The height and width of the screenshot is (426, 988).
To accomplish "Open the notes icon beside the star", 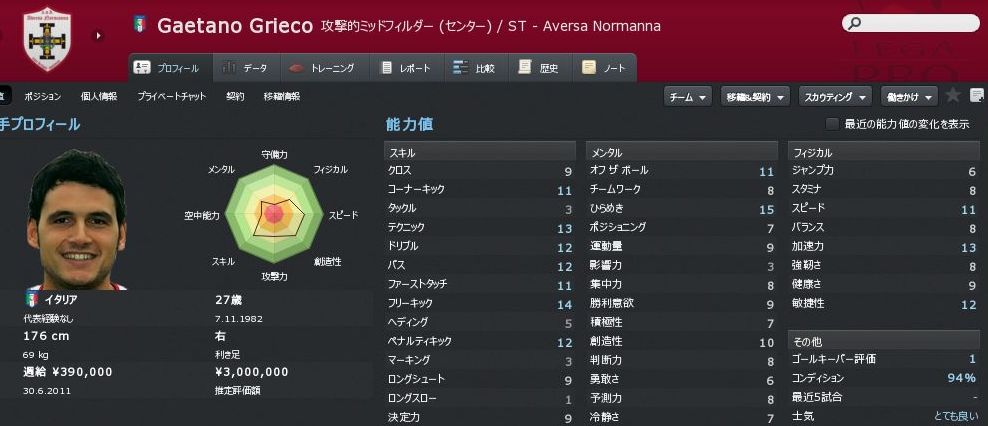I will [x=977, y=96].
